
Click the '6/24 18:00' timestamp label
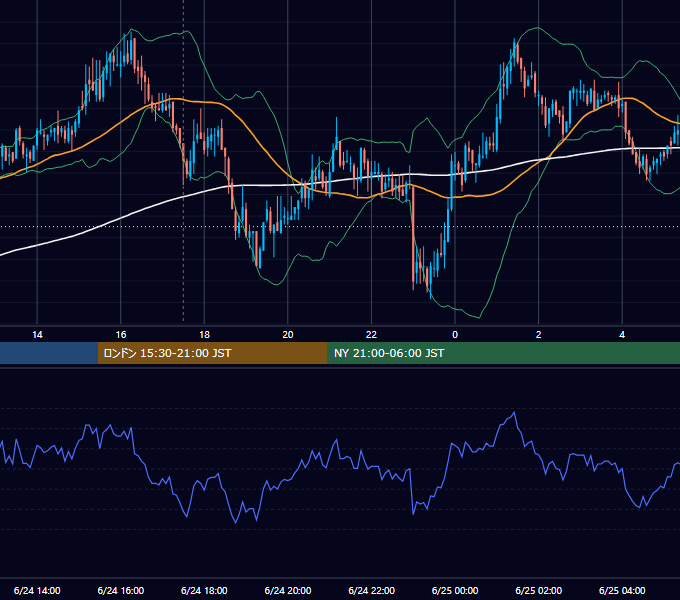(204, 590)
